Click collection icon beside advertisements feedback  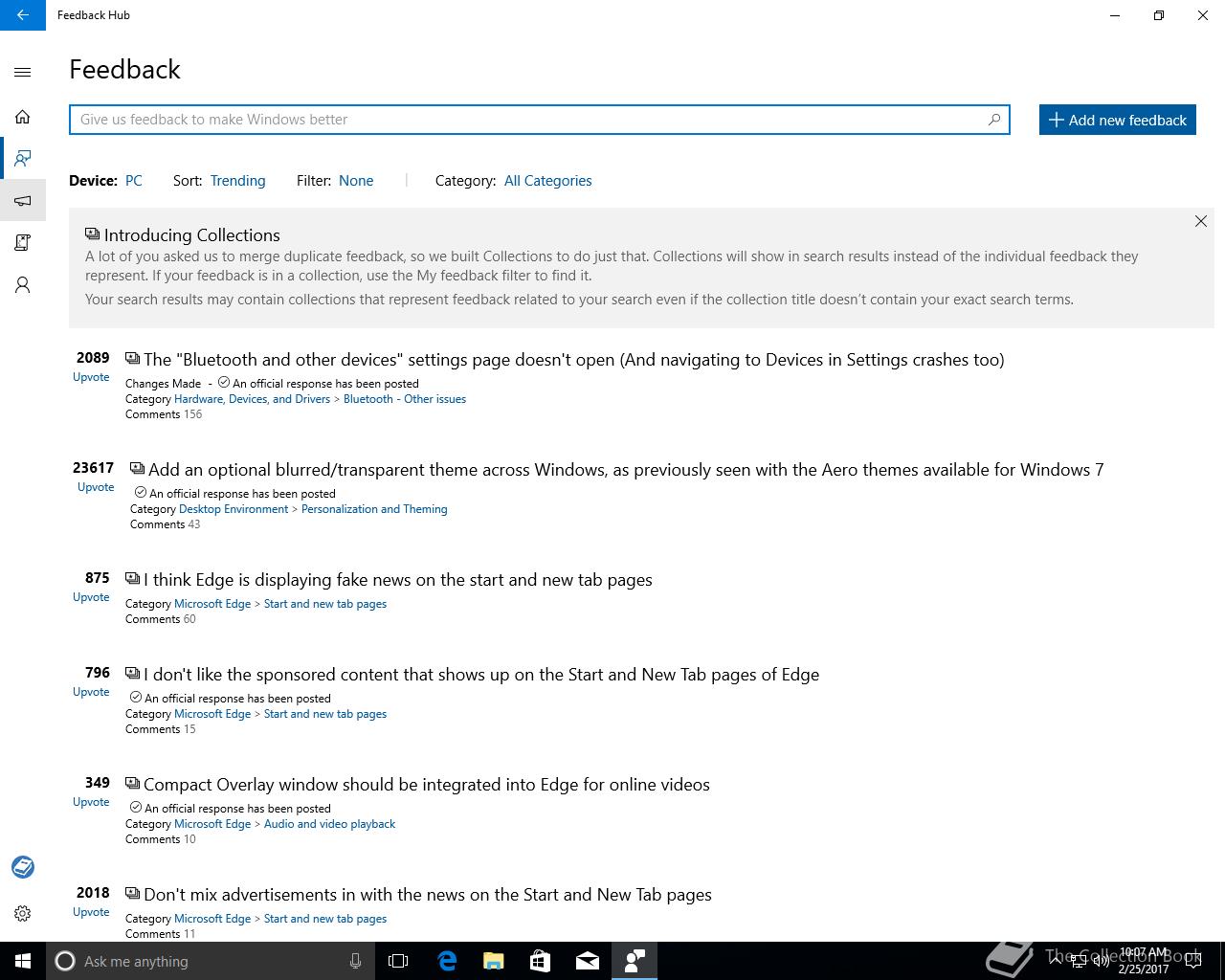(x=133, y=894)
